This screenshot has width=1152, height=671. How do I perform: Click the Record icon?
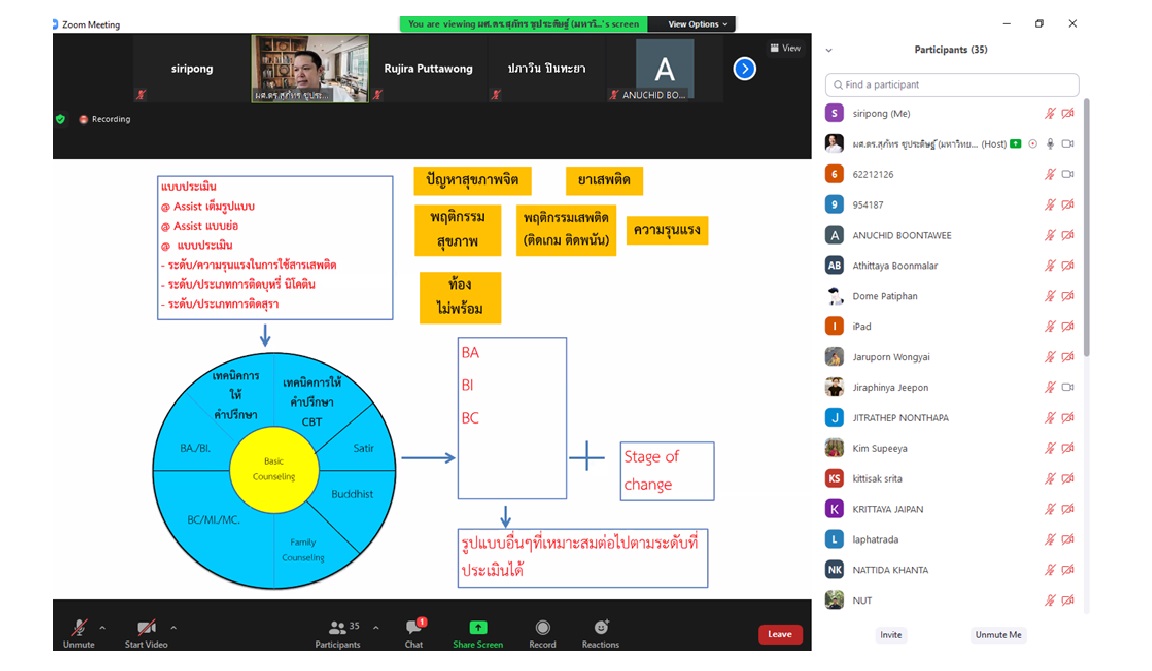tap(542, 628)
